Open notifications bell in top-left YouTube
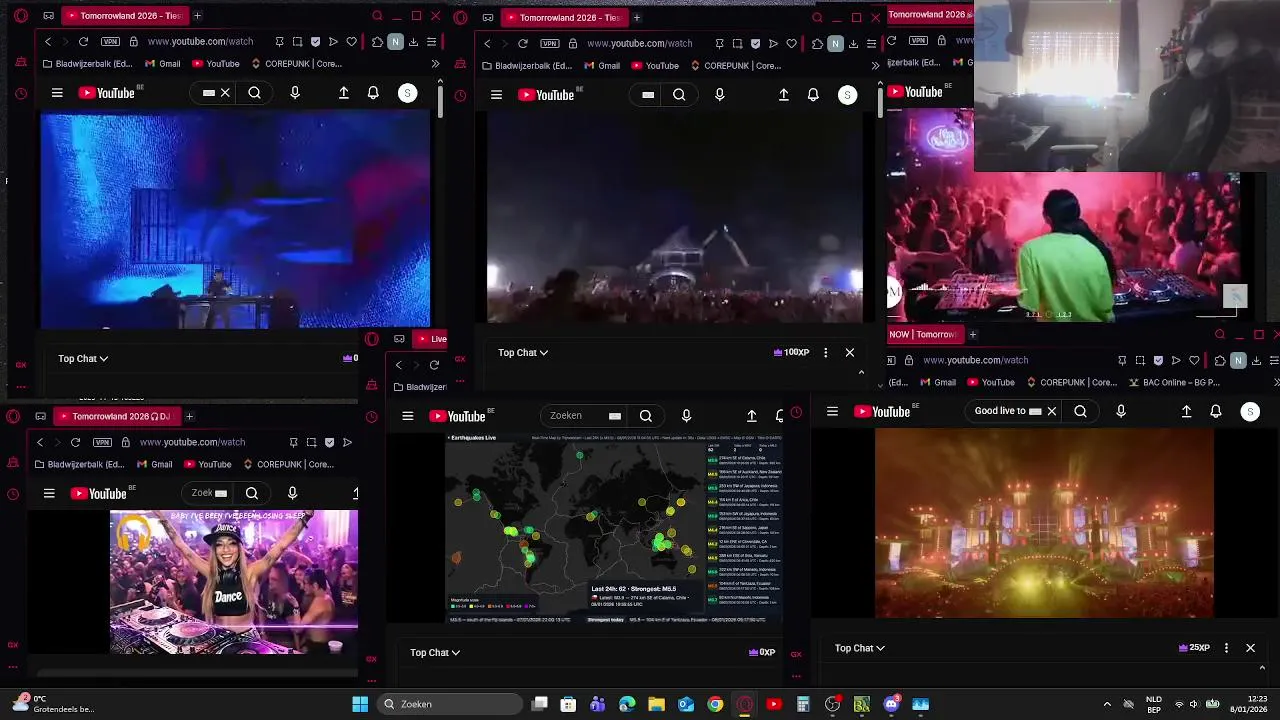Screen dimensions: 1280x720 [x=373, y=93]
